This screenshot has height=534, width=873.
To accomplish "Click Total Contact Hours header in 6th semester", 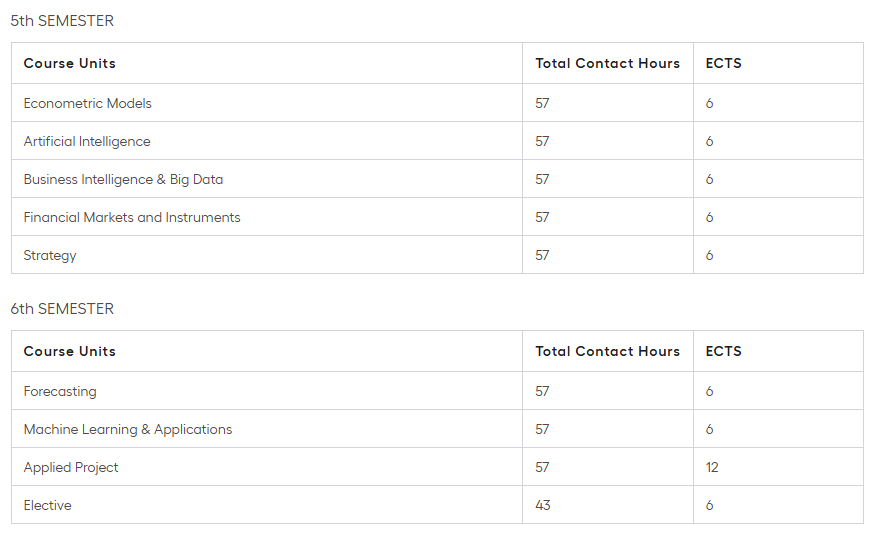I will point(607,351).
